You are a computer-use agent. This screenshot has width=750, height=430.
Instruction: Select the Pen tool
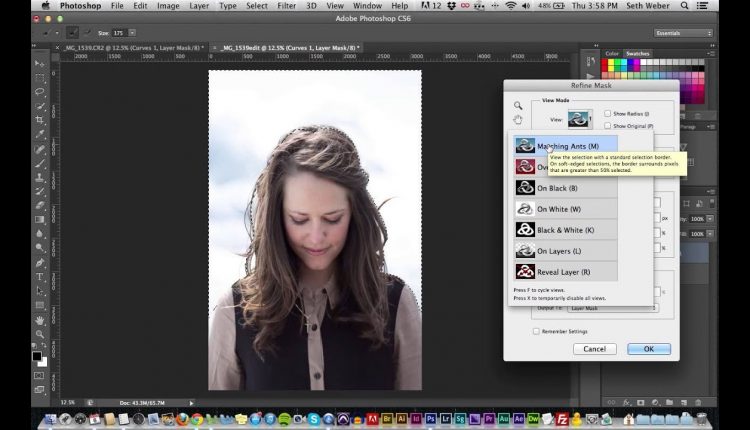point(39,263)
